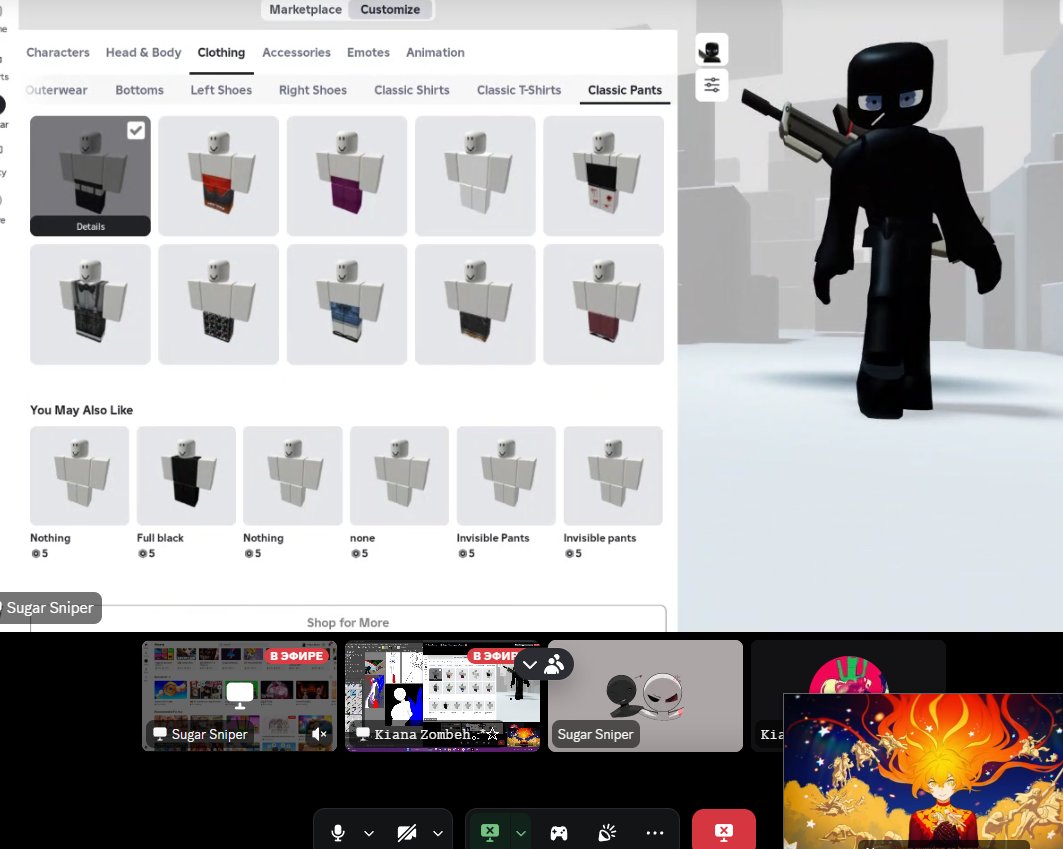Expand the microphone input options chevron
This screenshot has width=1063, height=849.
[369, 833]
